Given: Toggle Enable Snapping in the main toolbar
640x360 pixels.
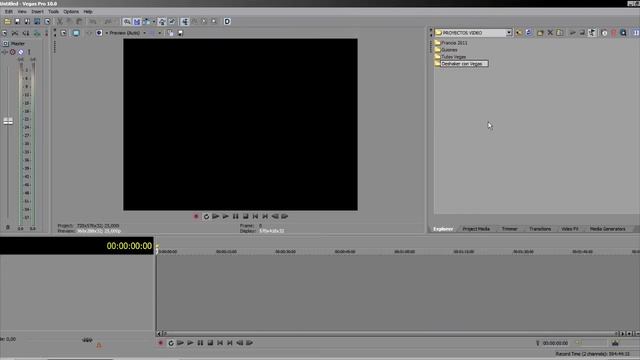Looking at the screenshot, I should point(127,21).
